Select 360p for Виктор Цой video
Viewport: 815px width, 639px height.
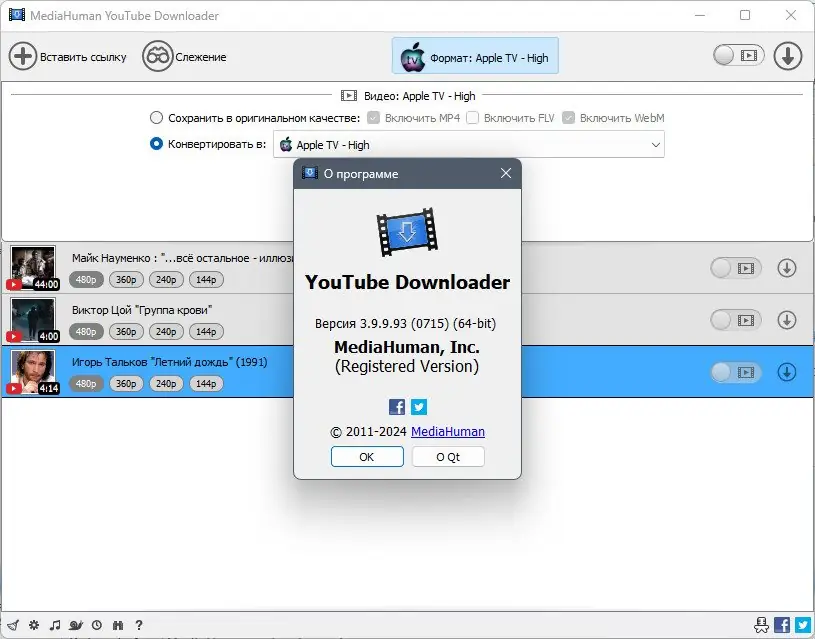(x=126, y=332)
